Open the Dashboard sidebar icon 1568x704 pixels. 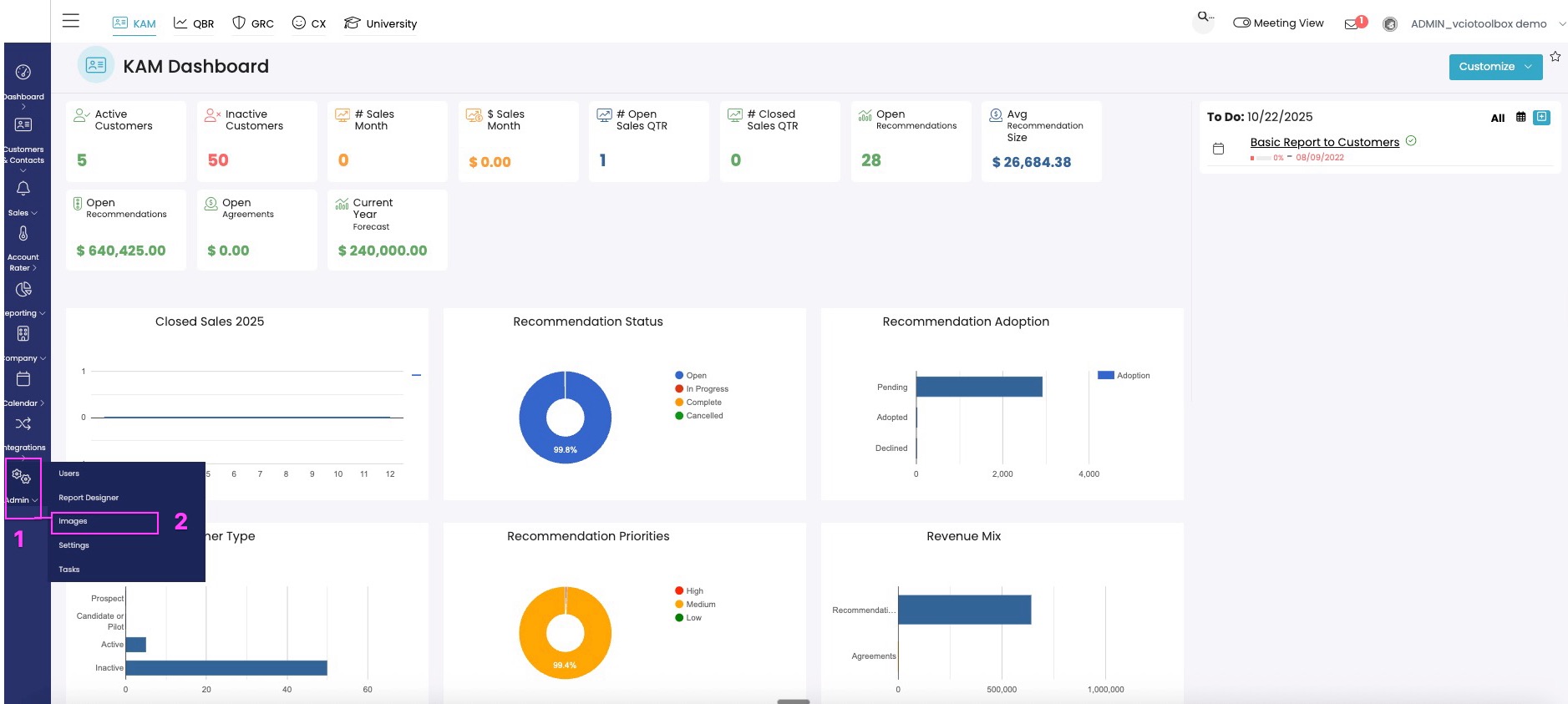pos(23,73)
